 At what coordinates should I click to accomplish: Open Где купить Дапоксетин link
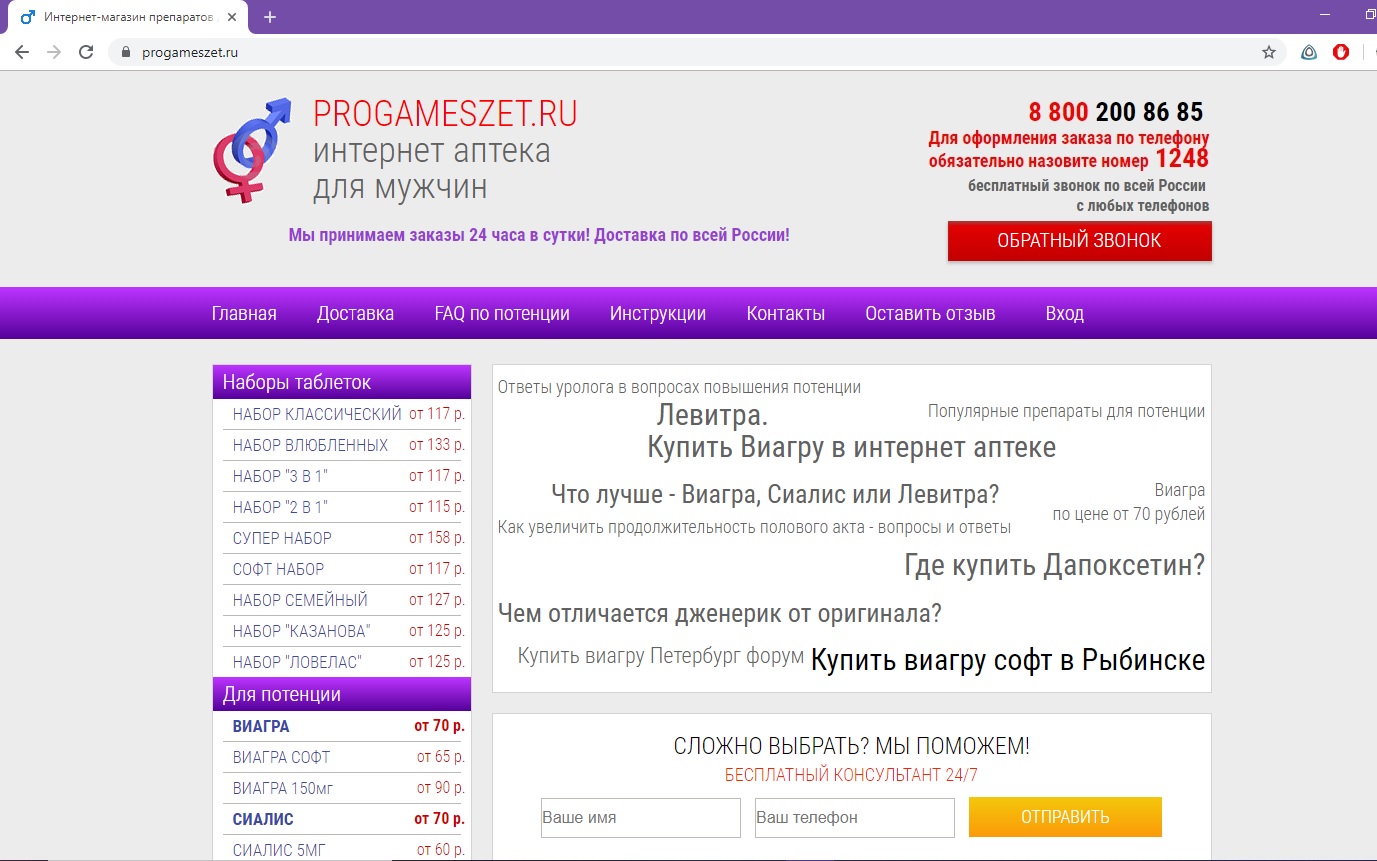click(1054, 565)
